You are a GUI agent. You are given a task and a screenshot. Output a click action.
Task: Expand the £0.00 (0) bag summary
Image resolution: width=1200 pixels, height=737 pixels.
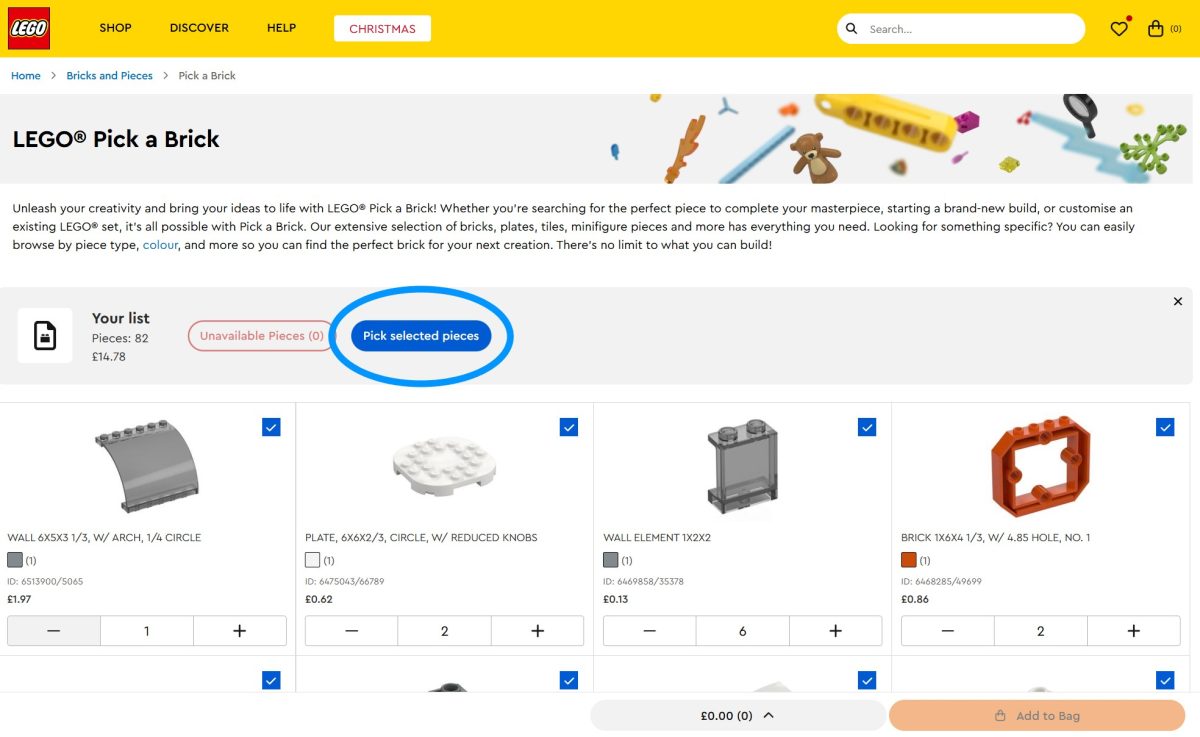(x=738, y=716)
